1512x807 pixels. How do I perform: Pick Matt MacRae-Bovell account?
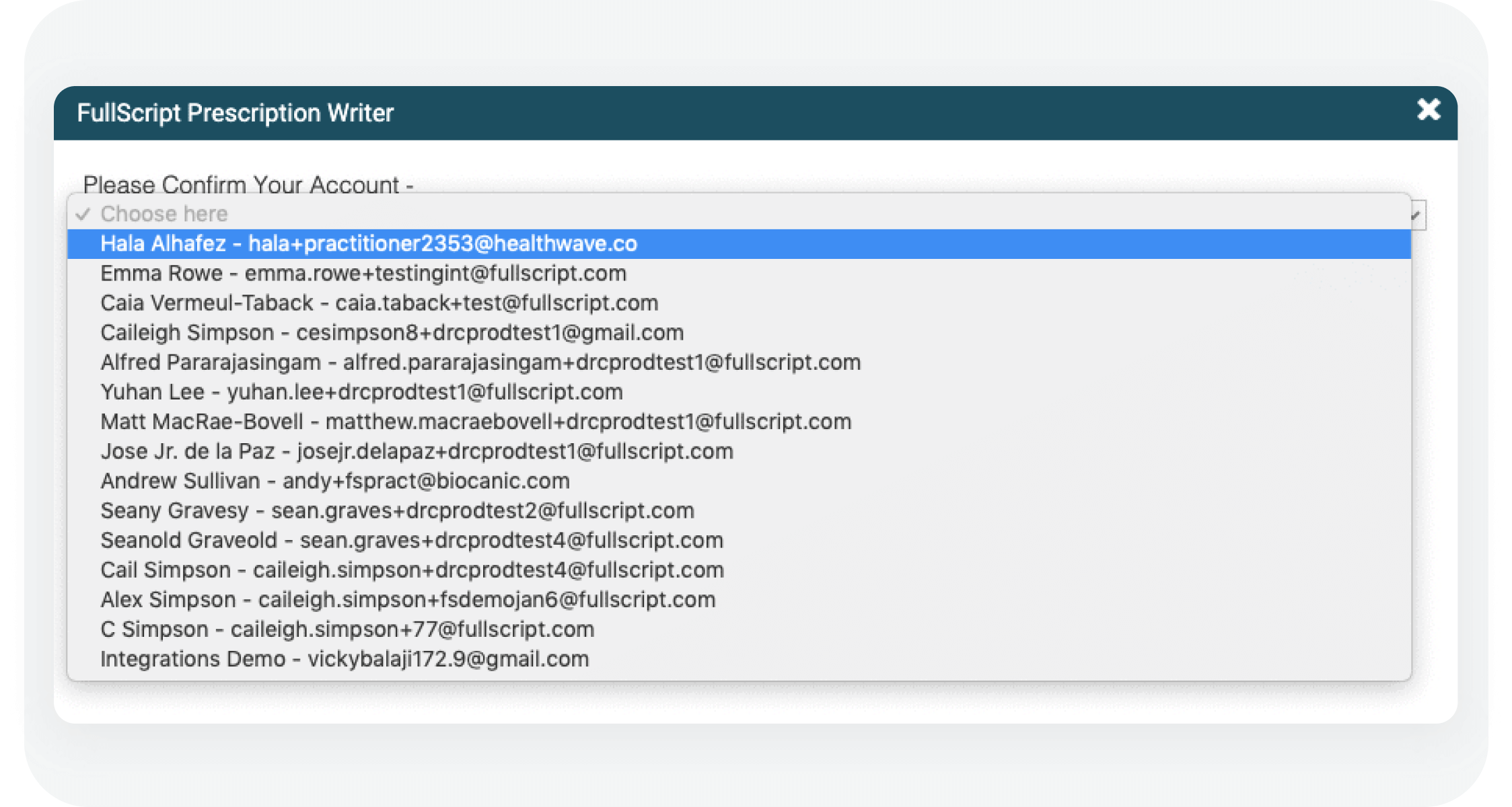pos(739,421)
